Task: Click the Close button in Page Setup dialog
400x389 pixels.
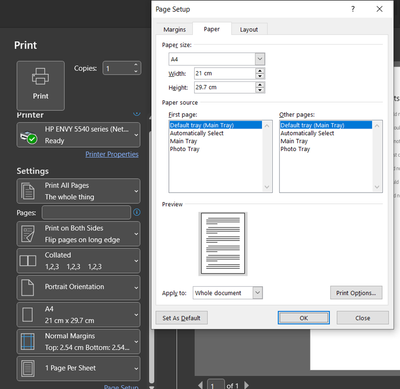Action: click(363, 318)
